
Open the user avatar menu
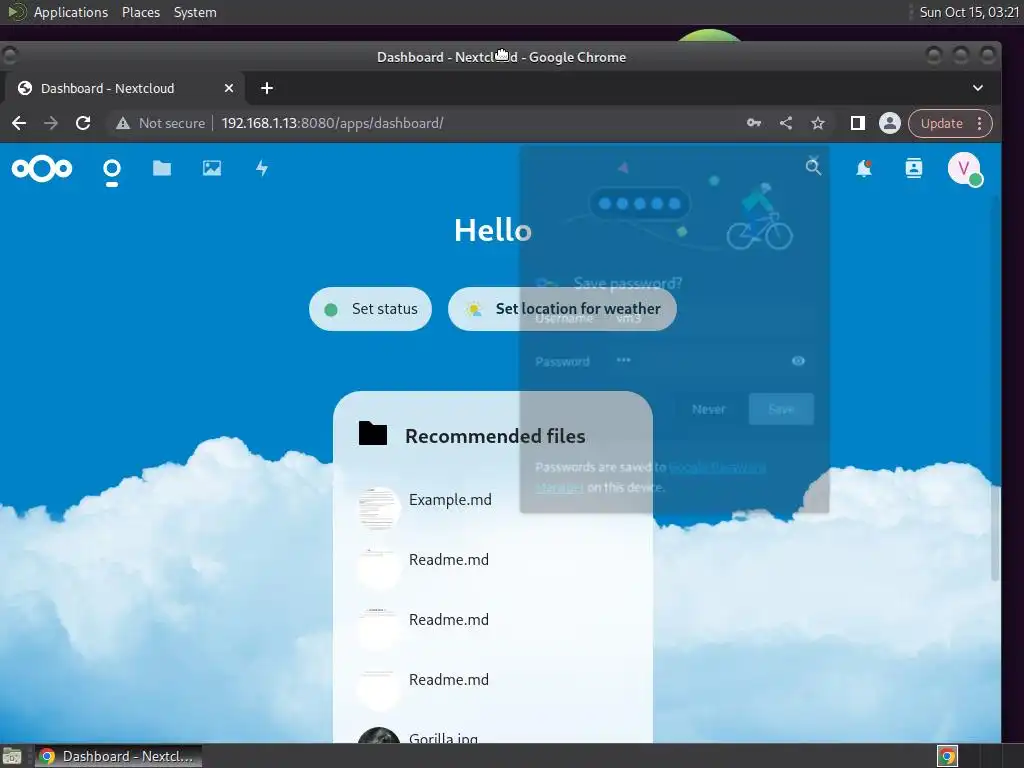[x=964, y=168]
